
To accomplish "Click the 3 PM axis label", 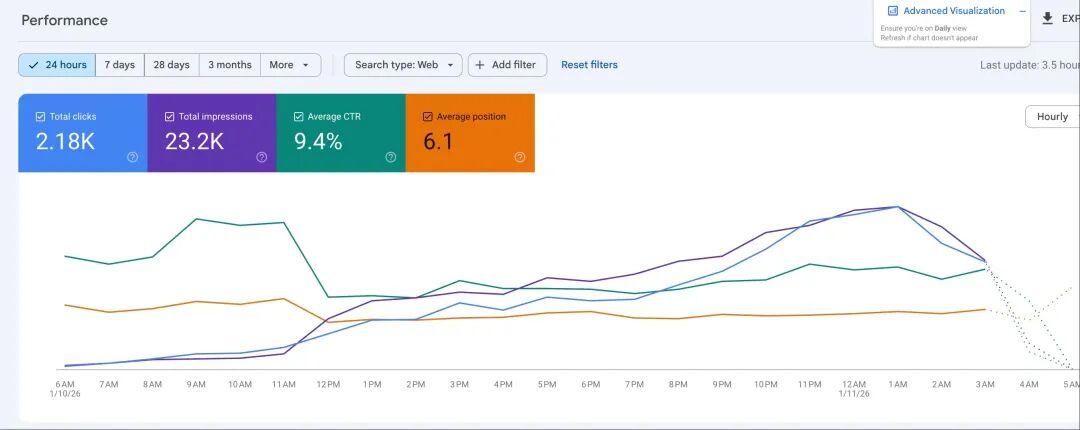I will tap(459, 385).
